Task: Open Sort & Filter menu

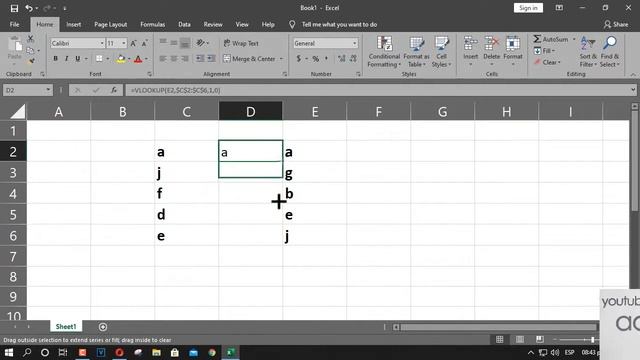Action: 588,51
